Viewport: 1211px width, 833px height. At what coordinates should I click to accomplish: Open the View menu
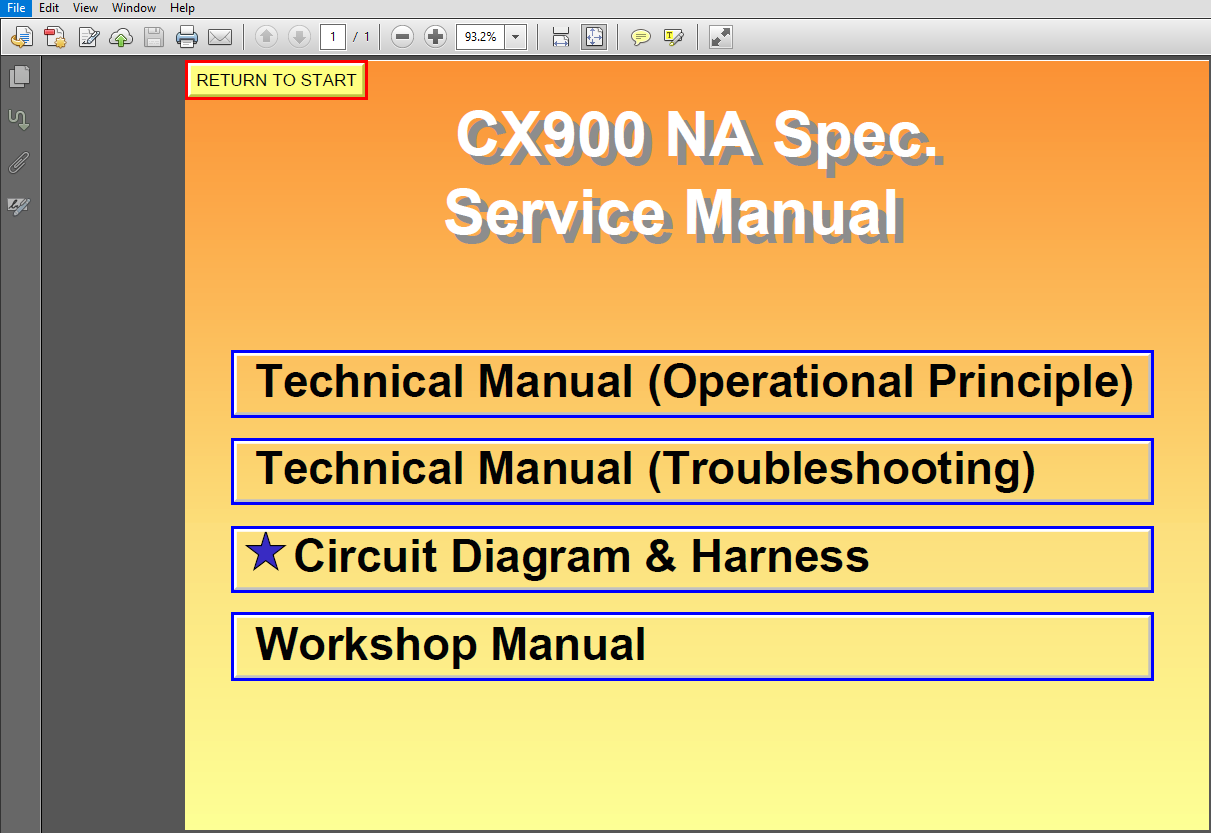(85, 8)
